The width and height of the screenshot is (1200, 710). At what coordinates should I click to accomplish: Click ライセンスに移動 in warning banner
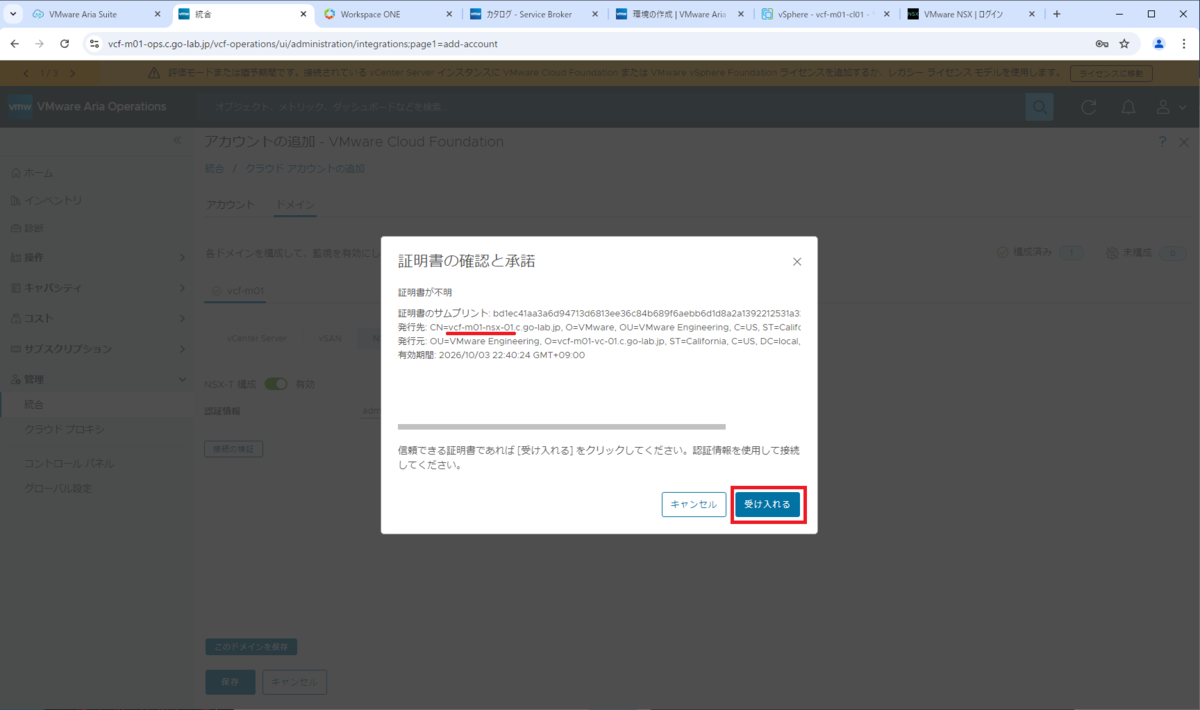(x=1111, y=74)
